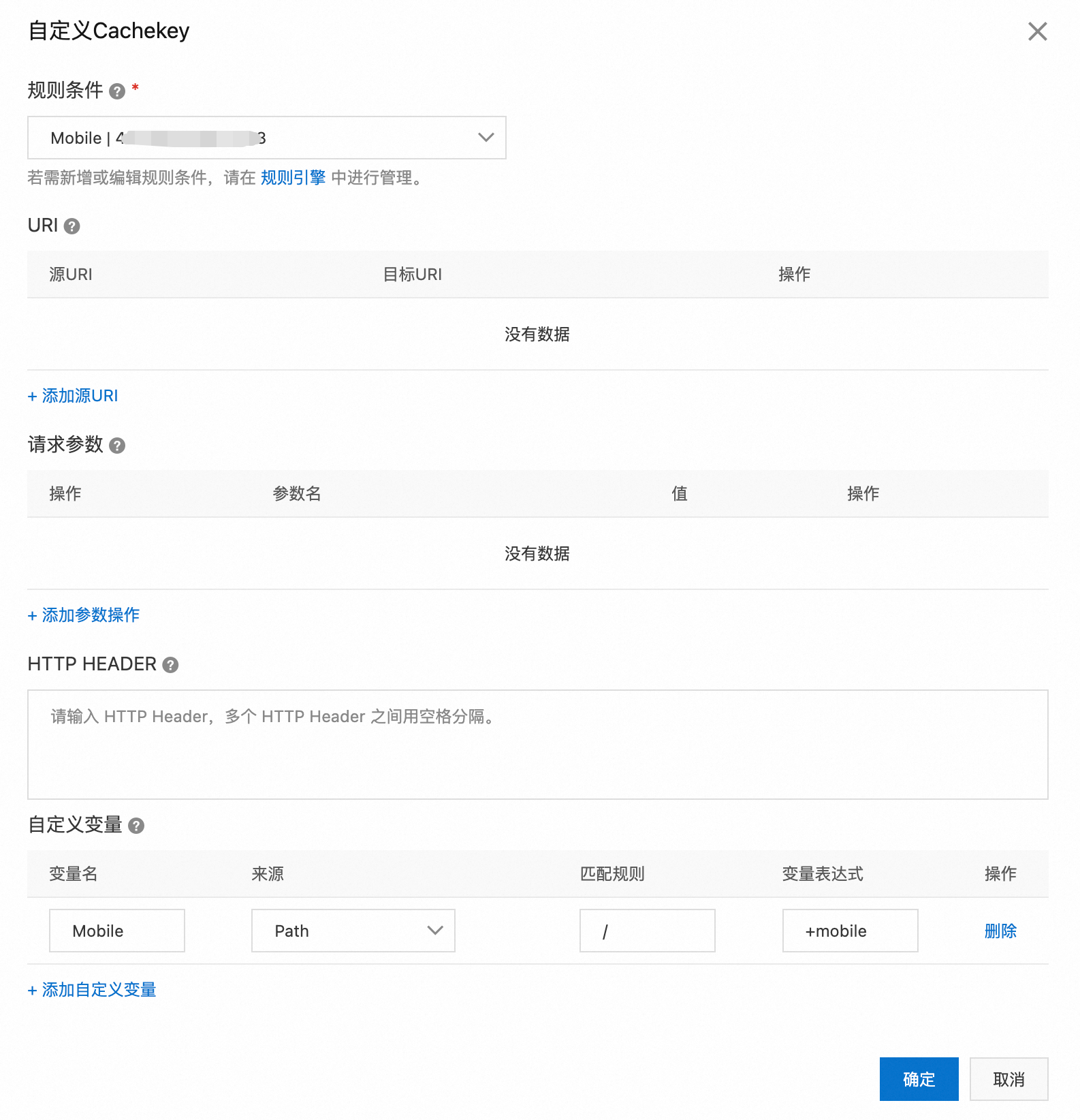1080x1120 pixels.
Task: Expand the 规则条件 Mobile dropdown
Action: point(267,138)
